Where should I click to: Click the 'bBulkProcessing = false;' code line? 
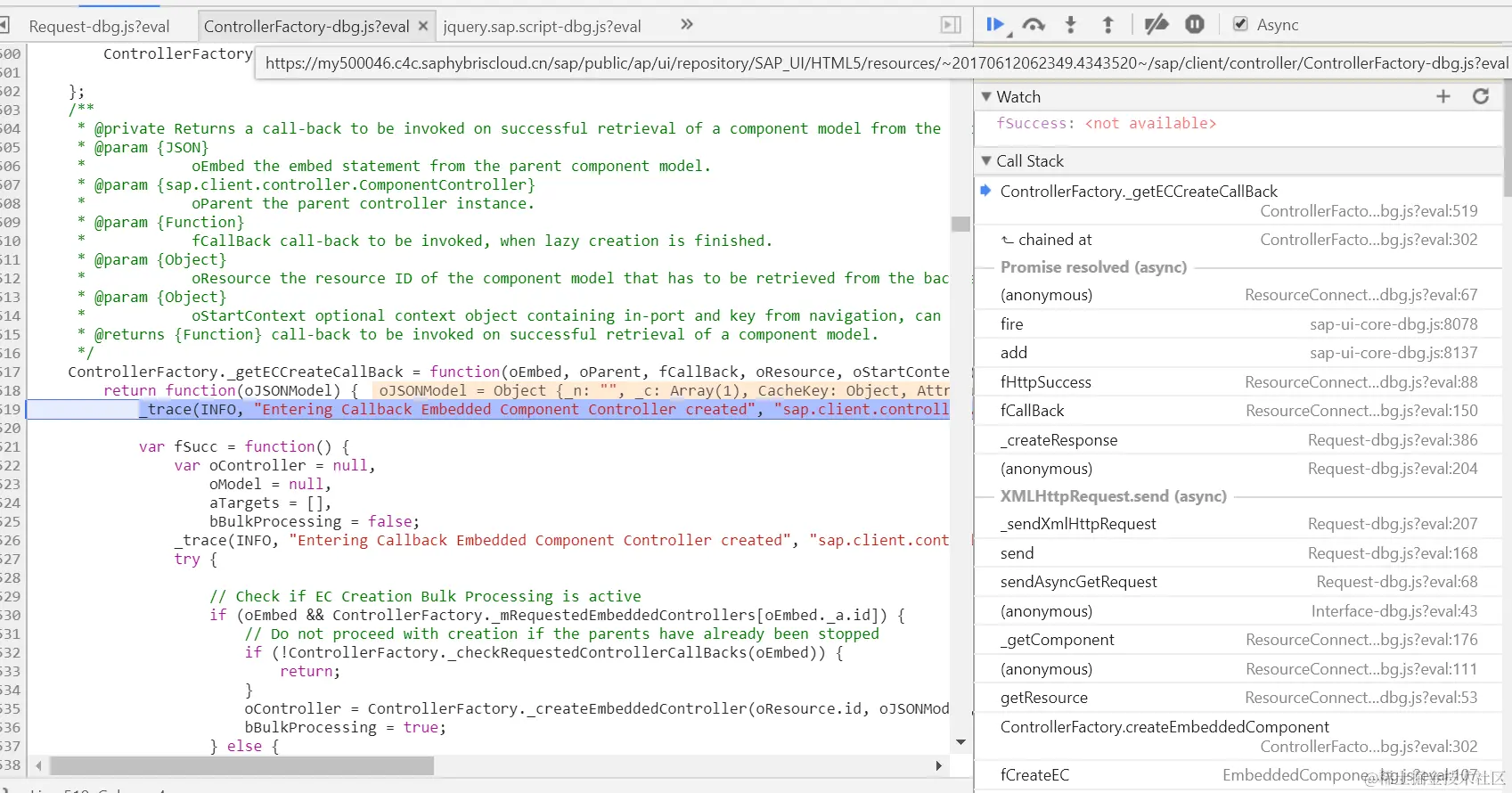315,521
